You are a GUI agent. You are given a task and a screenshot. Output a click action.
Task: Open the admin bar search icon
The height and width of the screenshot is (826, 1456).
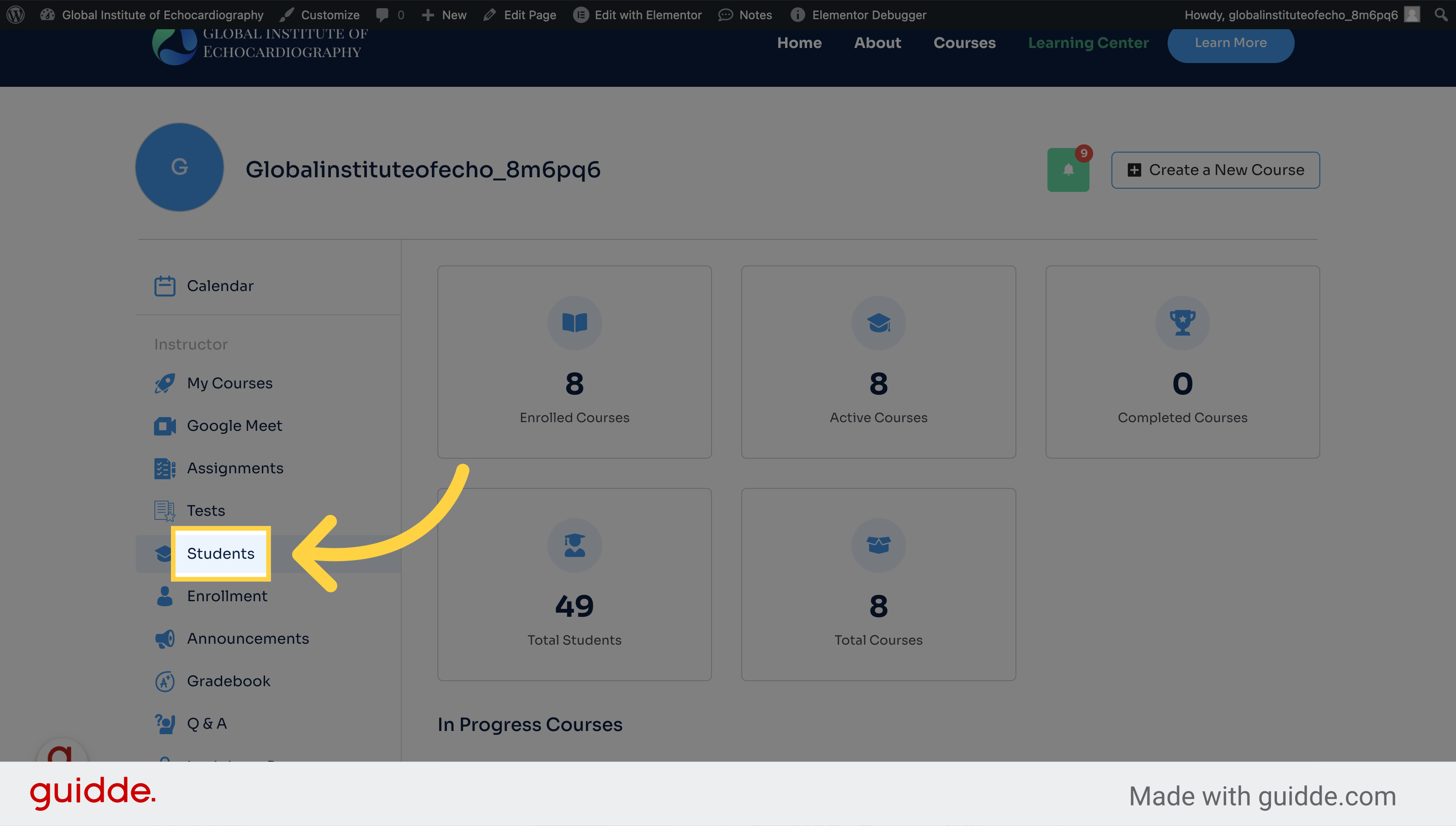1440,15
